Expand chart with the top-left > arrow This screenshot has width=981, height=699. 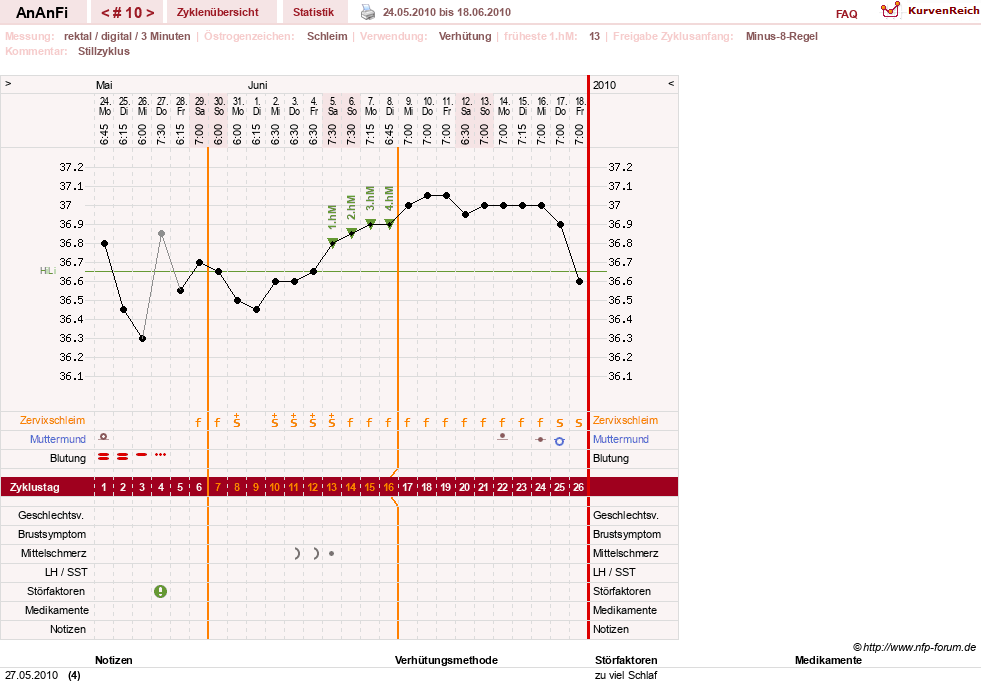8,83
